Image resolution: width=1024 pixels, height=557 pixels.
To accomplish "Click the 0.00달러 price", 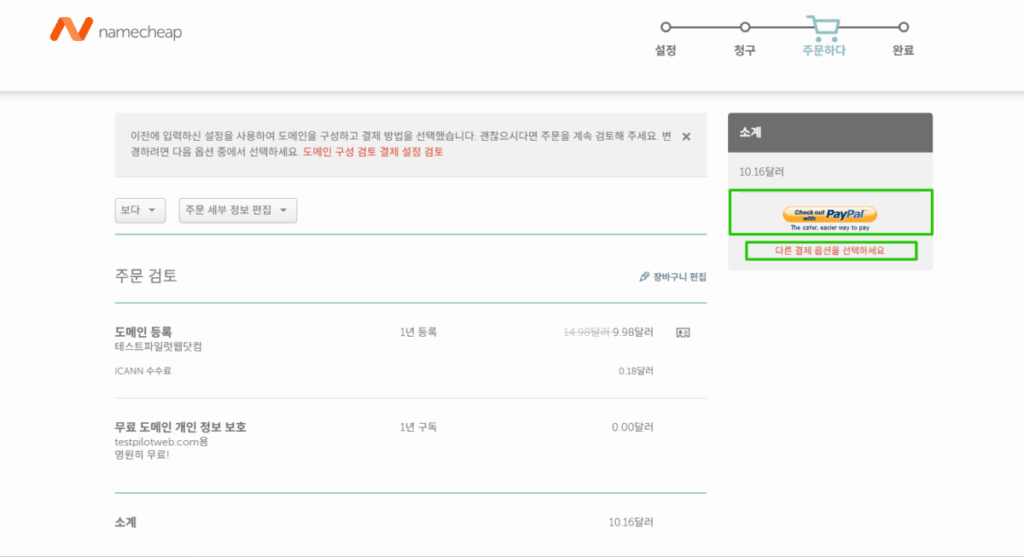I will 632,427.
